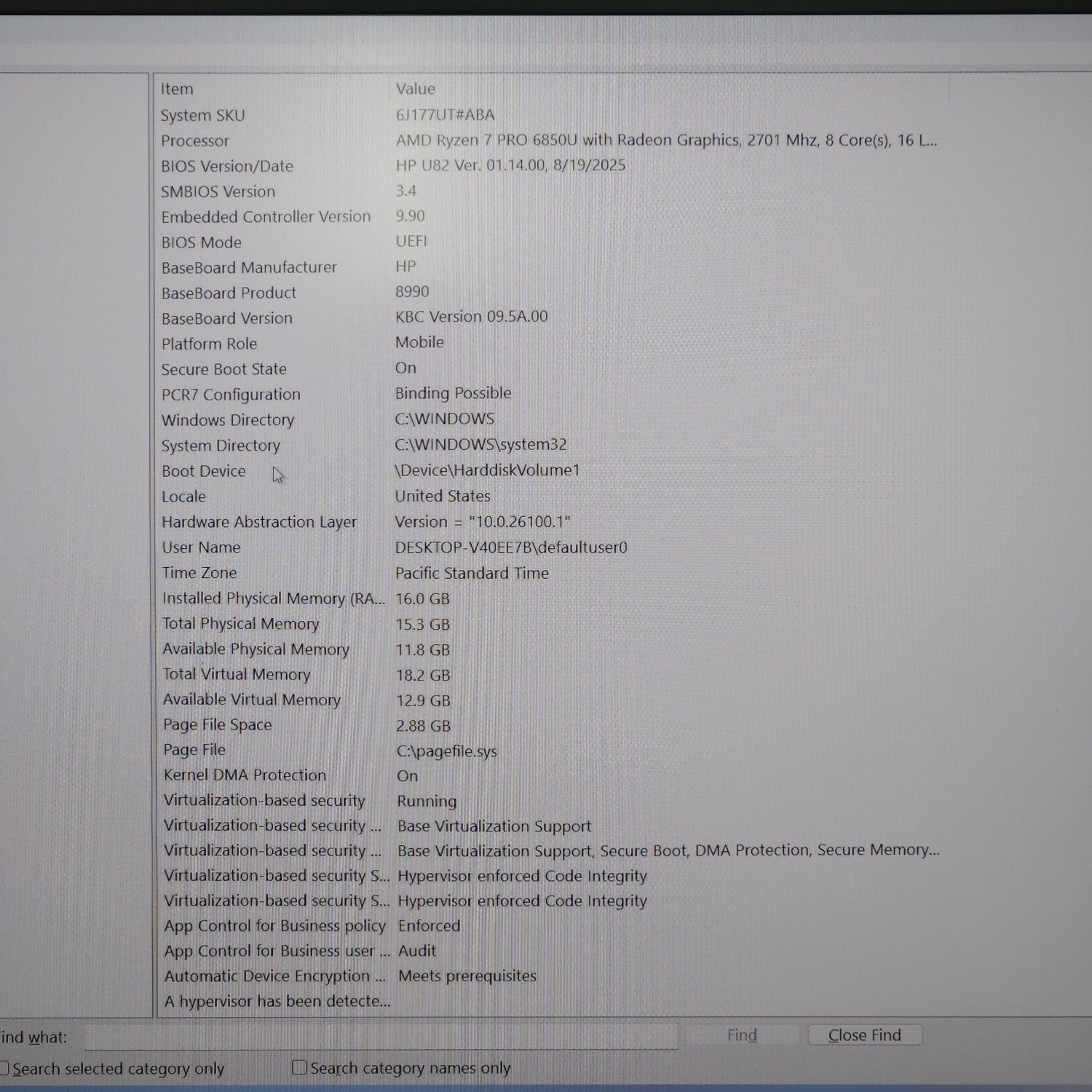Highlight the Secure Boot State row
The width and height of the screenshot is (1092, 1092).
pos(223,369)
